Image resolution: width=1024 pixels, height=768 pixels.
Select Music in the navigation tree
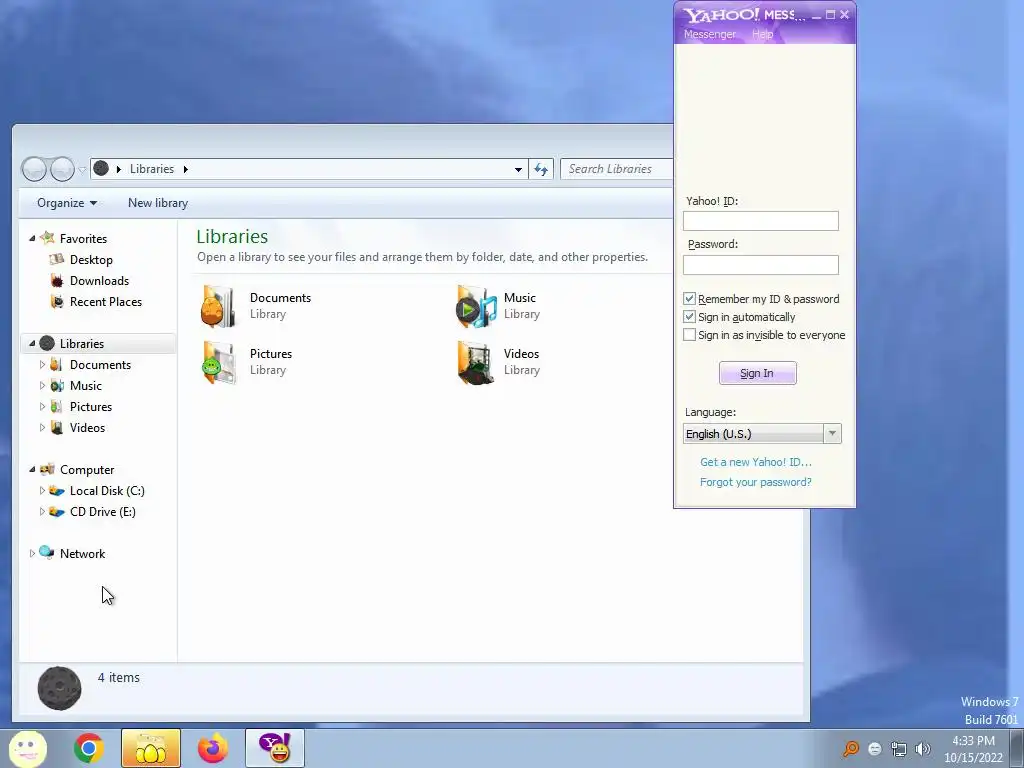(x=86, y=385)
